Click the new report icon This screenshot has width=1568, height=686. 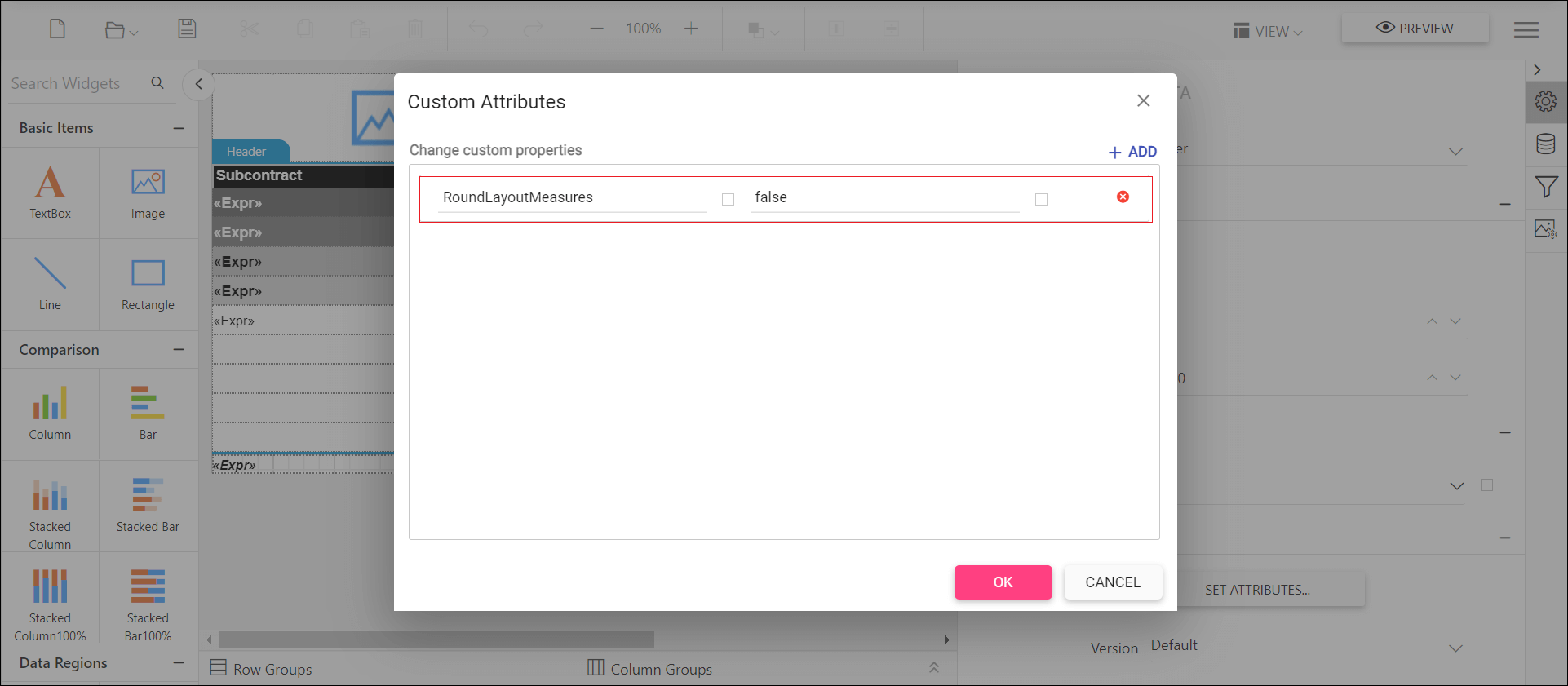(x=57, y=29)
